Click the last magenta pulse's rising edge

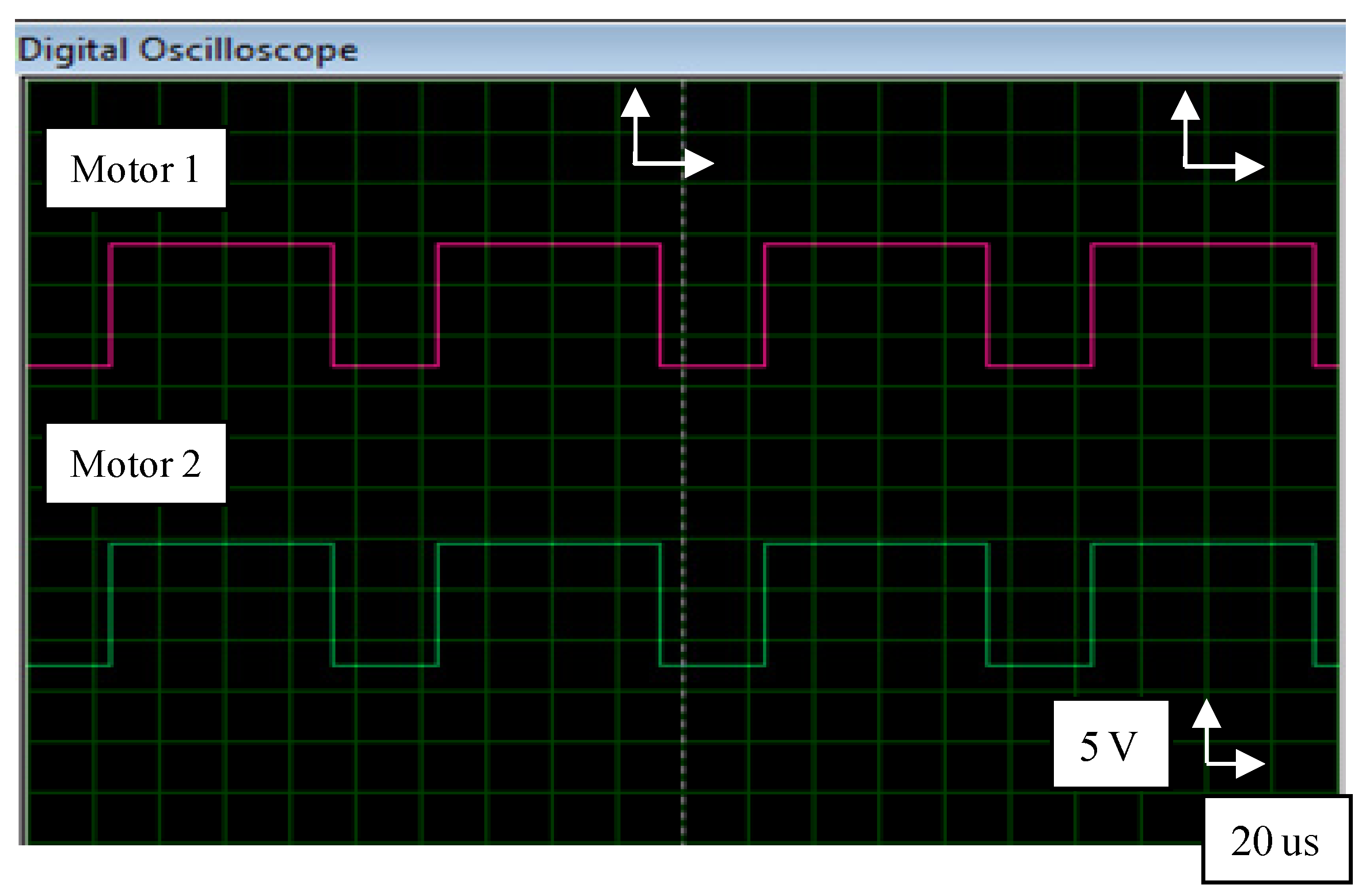point(1092,305)
